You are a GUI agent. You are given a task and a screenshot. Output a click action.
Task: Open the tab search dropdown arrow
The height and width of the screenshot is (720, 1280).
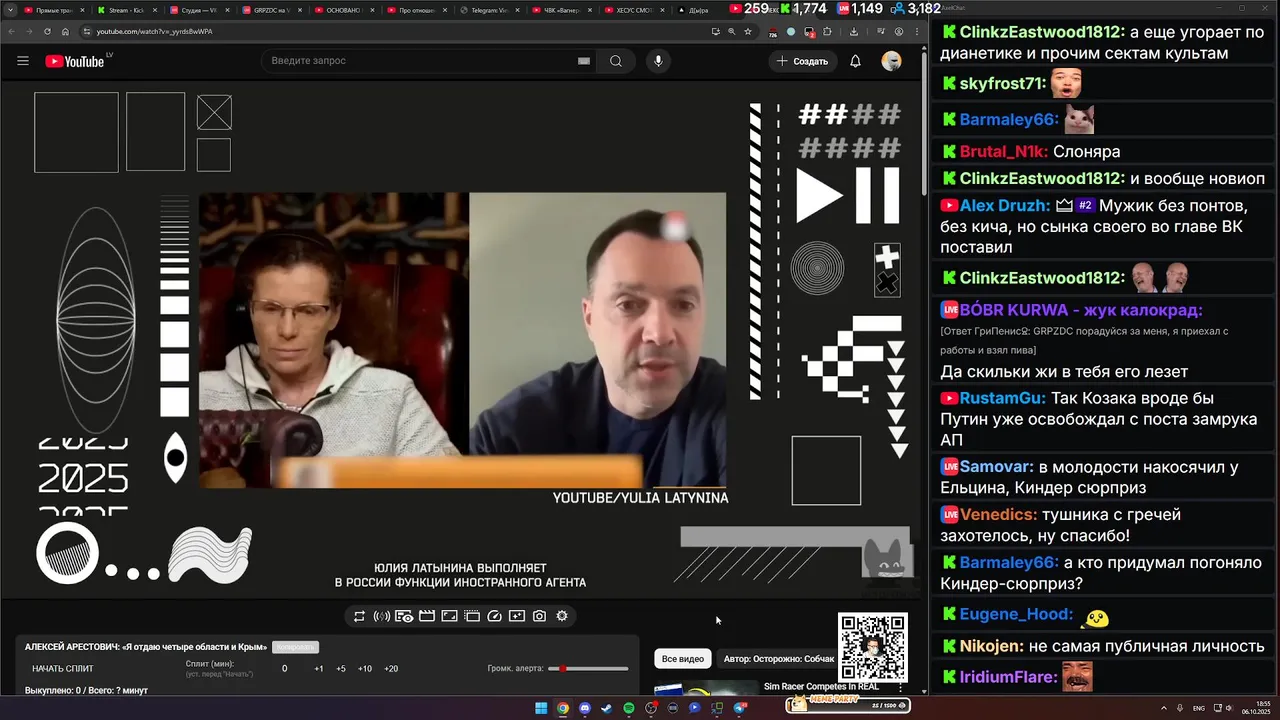click(x=10, y=10)
